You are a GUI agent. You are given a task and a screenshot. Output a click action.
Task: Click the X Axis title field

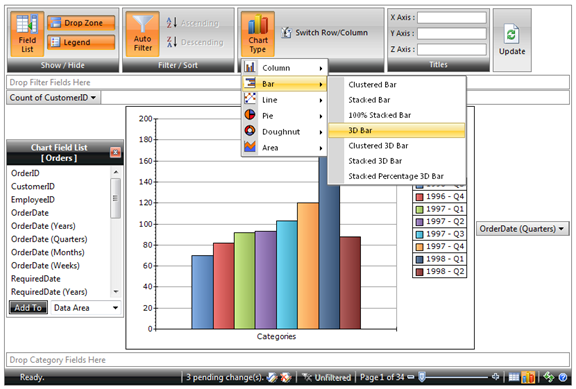(451, 17)
